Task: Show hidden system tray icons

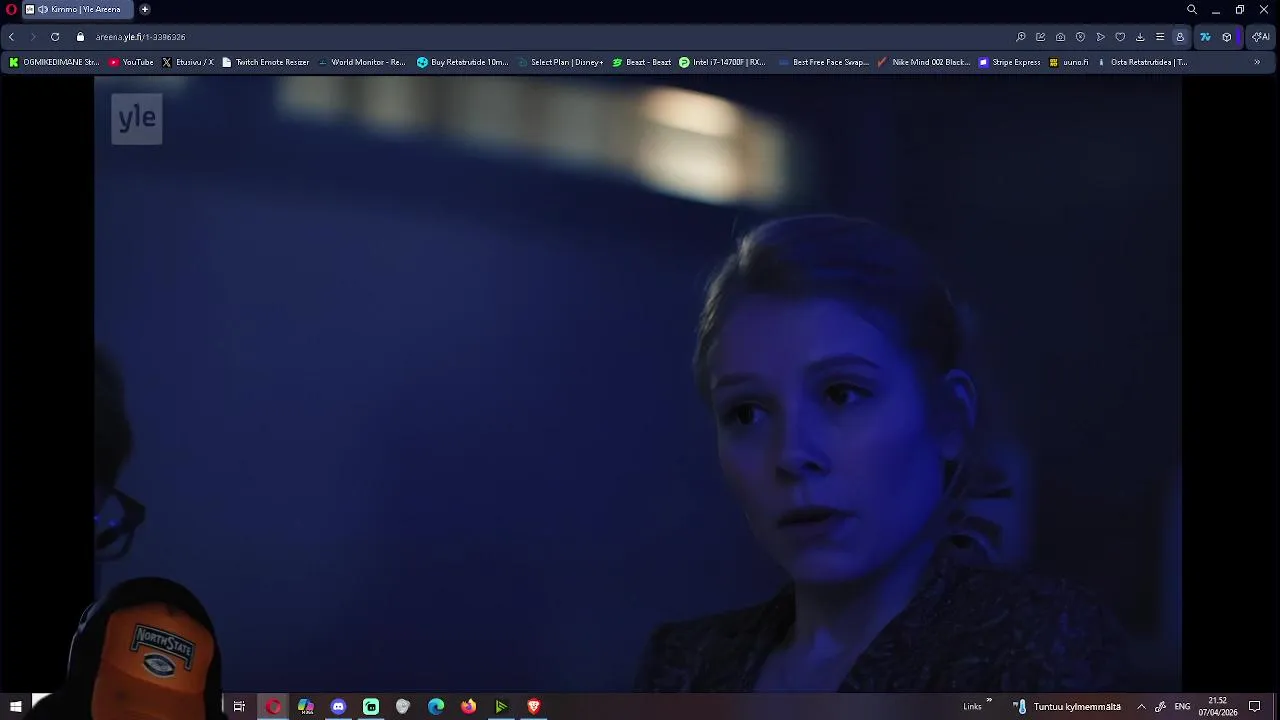Action: point(1141,706)
